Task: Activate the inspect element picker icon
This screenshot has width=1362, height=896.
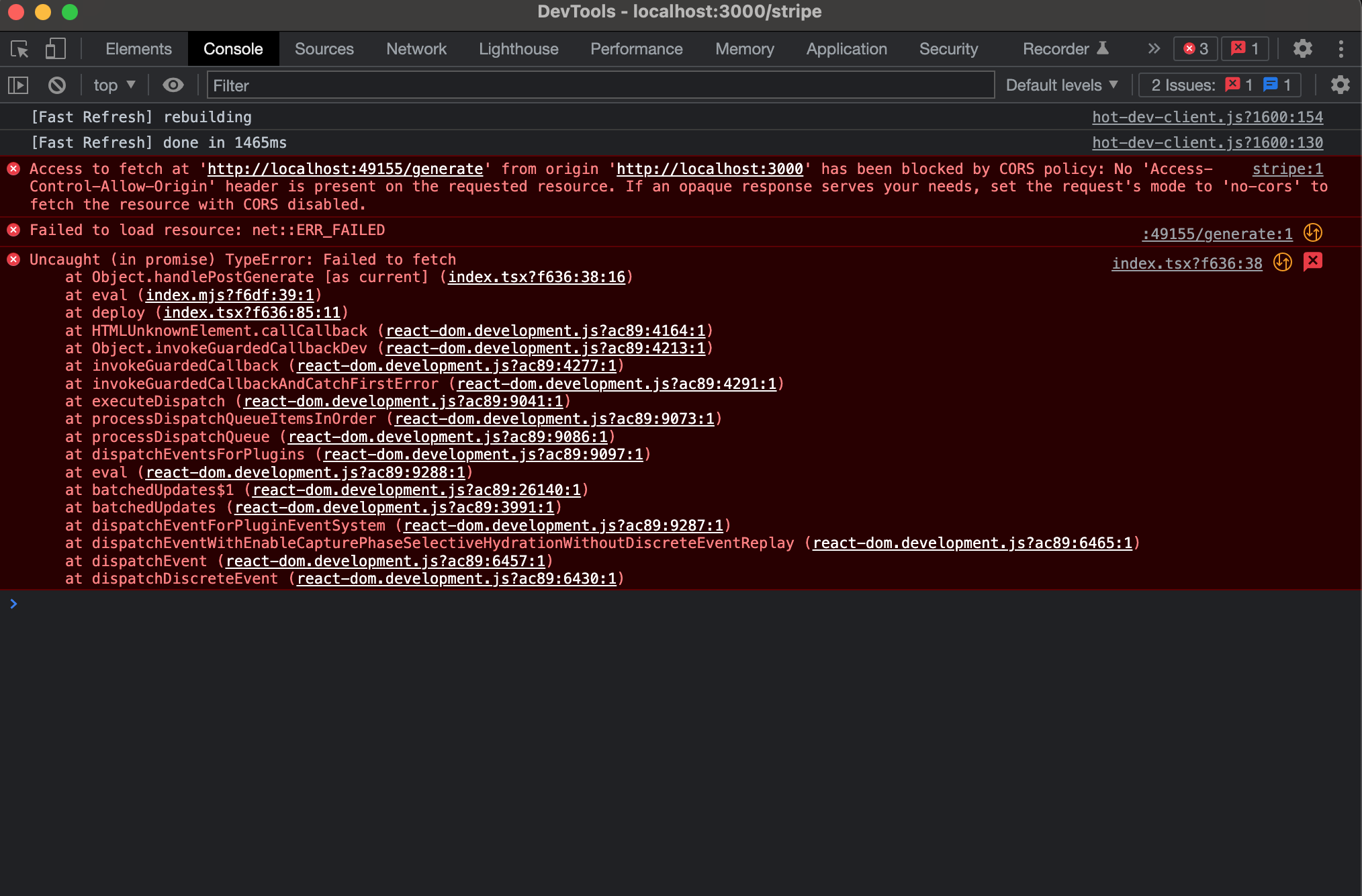Action: point(19,49)
